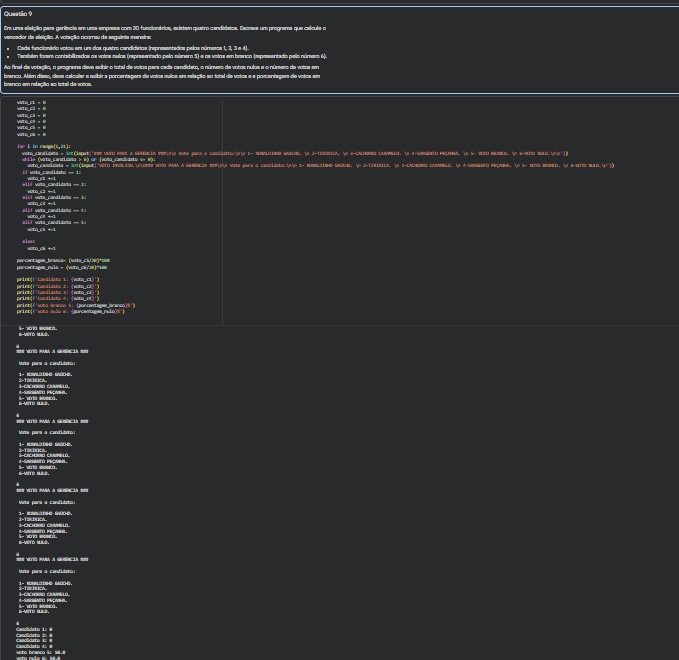Click the bullet about votos nulos
The width and height of the screenshot is (679, 660).
point(172,56)
